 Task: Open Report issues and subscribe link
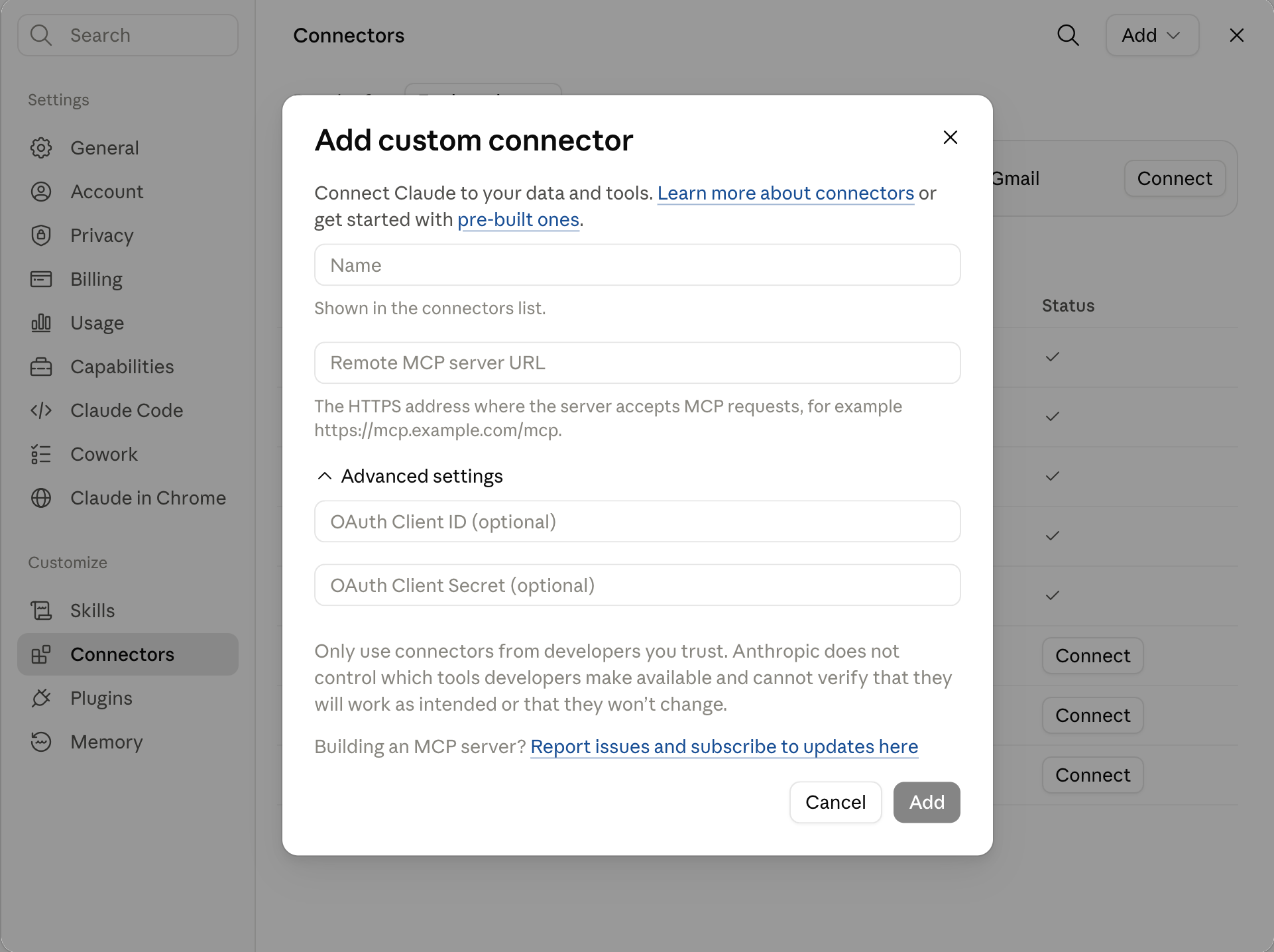[724, 746]
